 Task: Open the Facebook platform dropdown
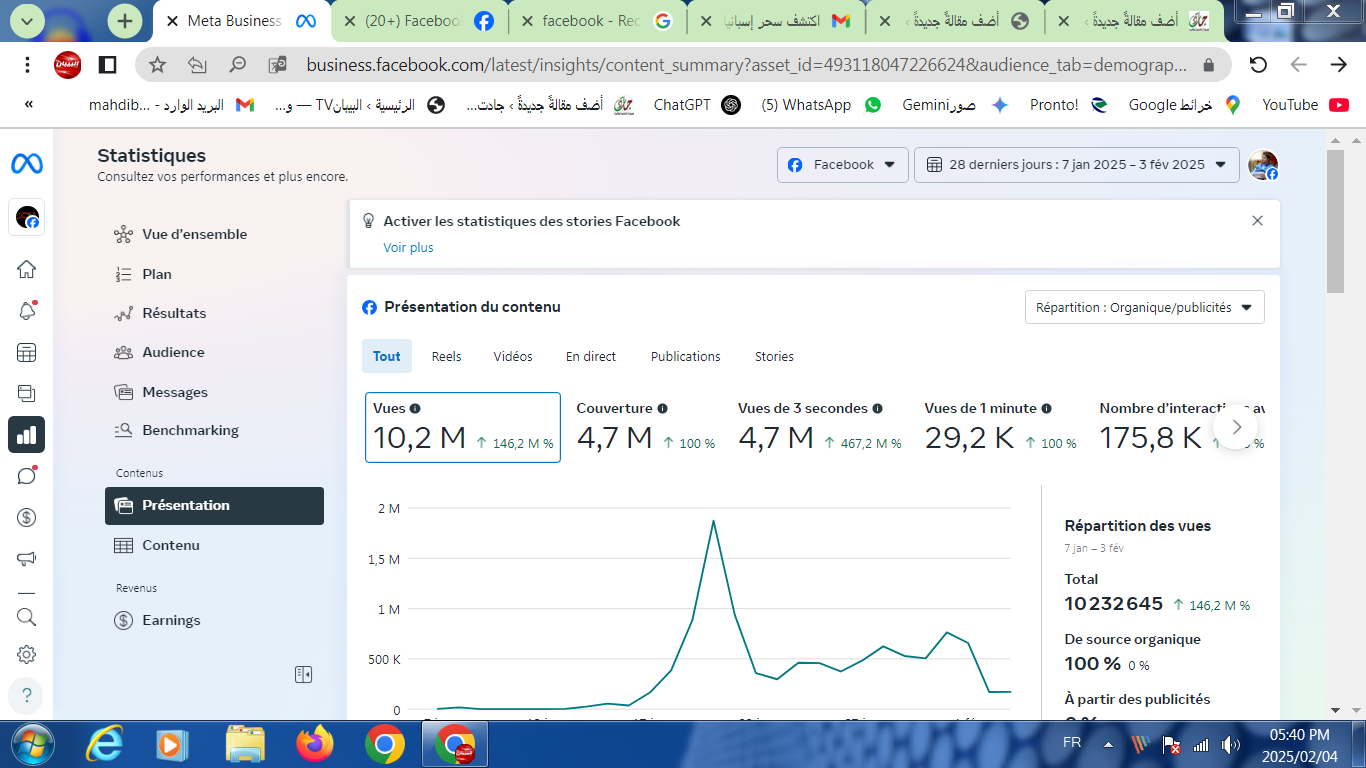[x=842, y=165]
